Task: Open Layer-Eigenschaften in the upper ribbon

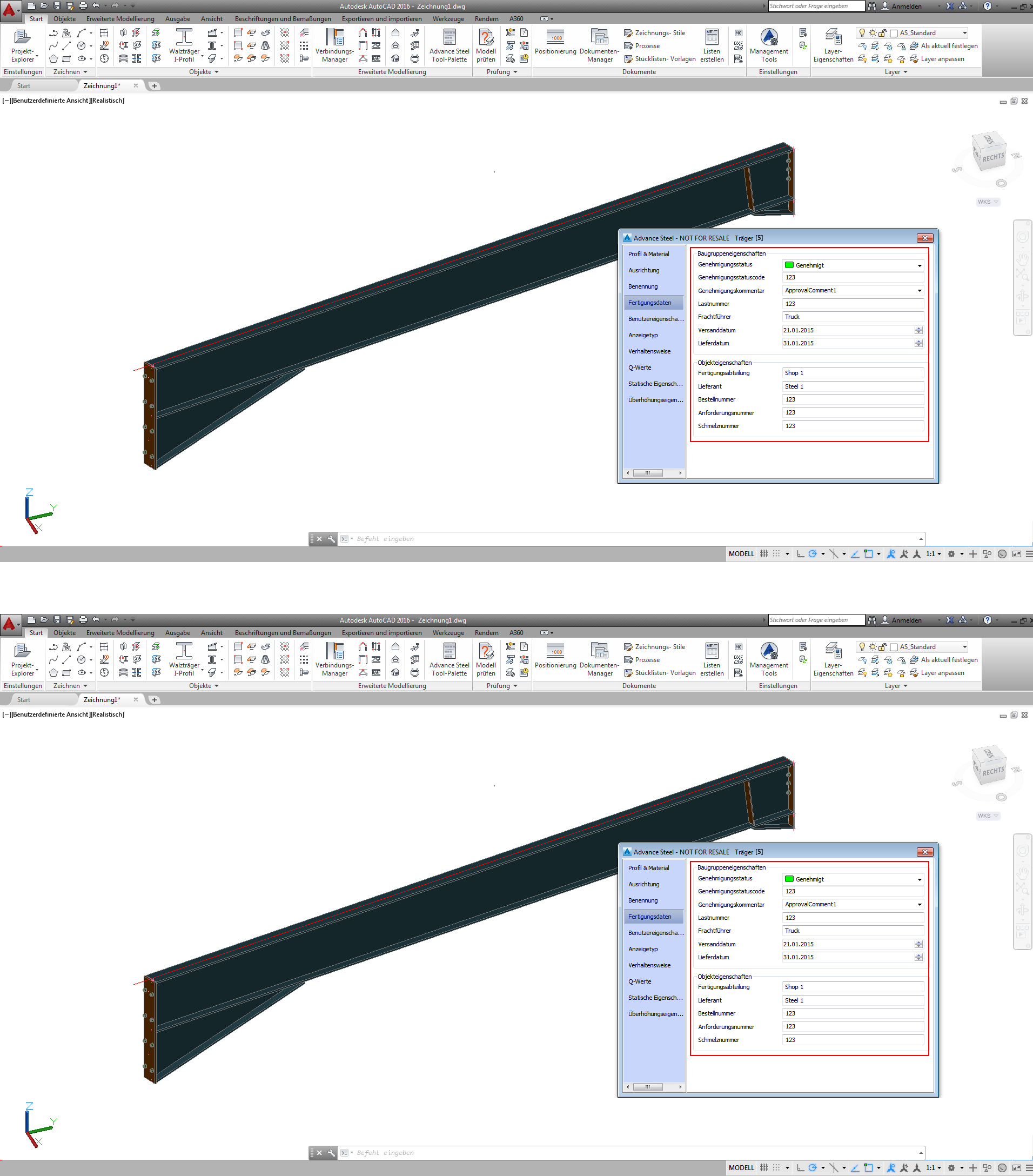Action: coord(833,45)
